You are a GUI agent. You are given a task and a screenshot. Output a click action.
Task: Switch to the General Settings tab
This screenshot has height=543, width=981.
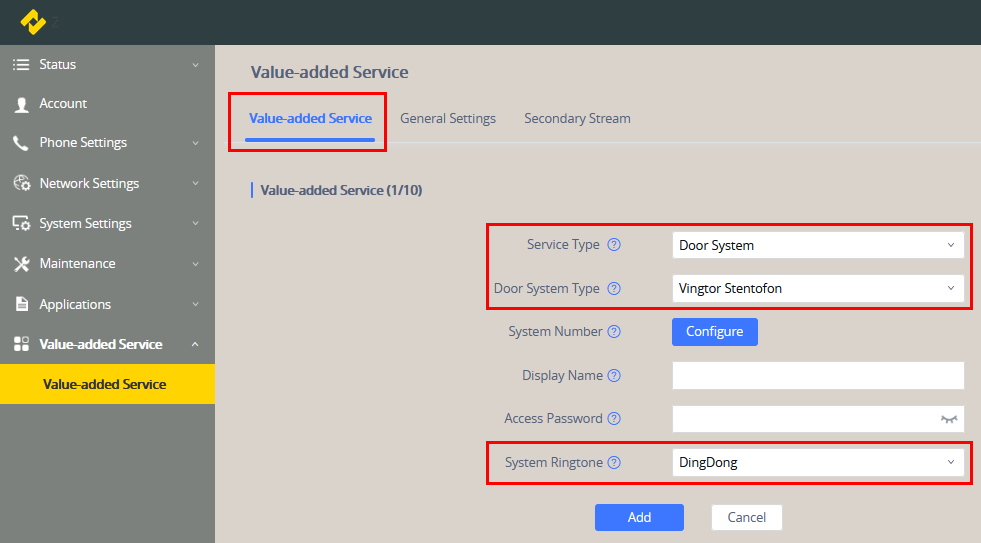coord(448,119)
